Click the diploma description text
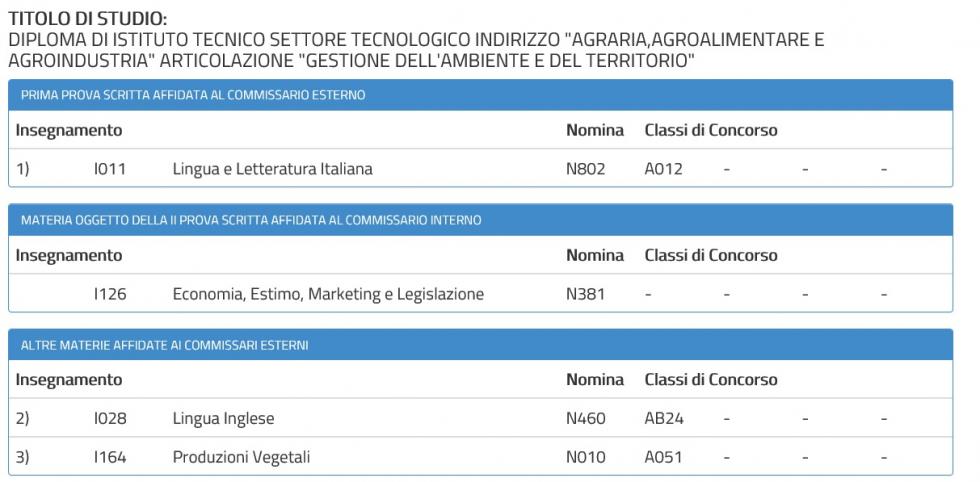The image size is (980, 482). pyautogui.click(x=415, y=50)
